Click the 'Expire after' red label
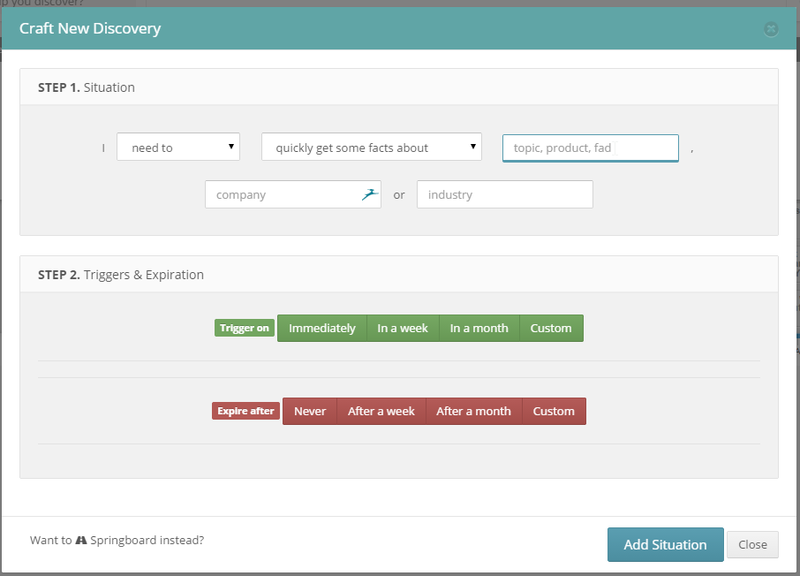 tap(246, 411)
